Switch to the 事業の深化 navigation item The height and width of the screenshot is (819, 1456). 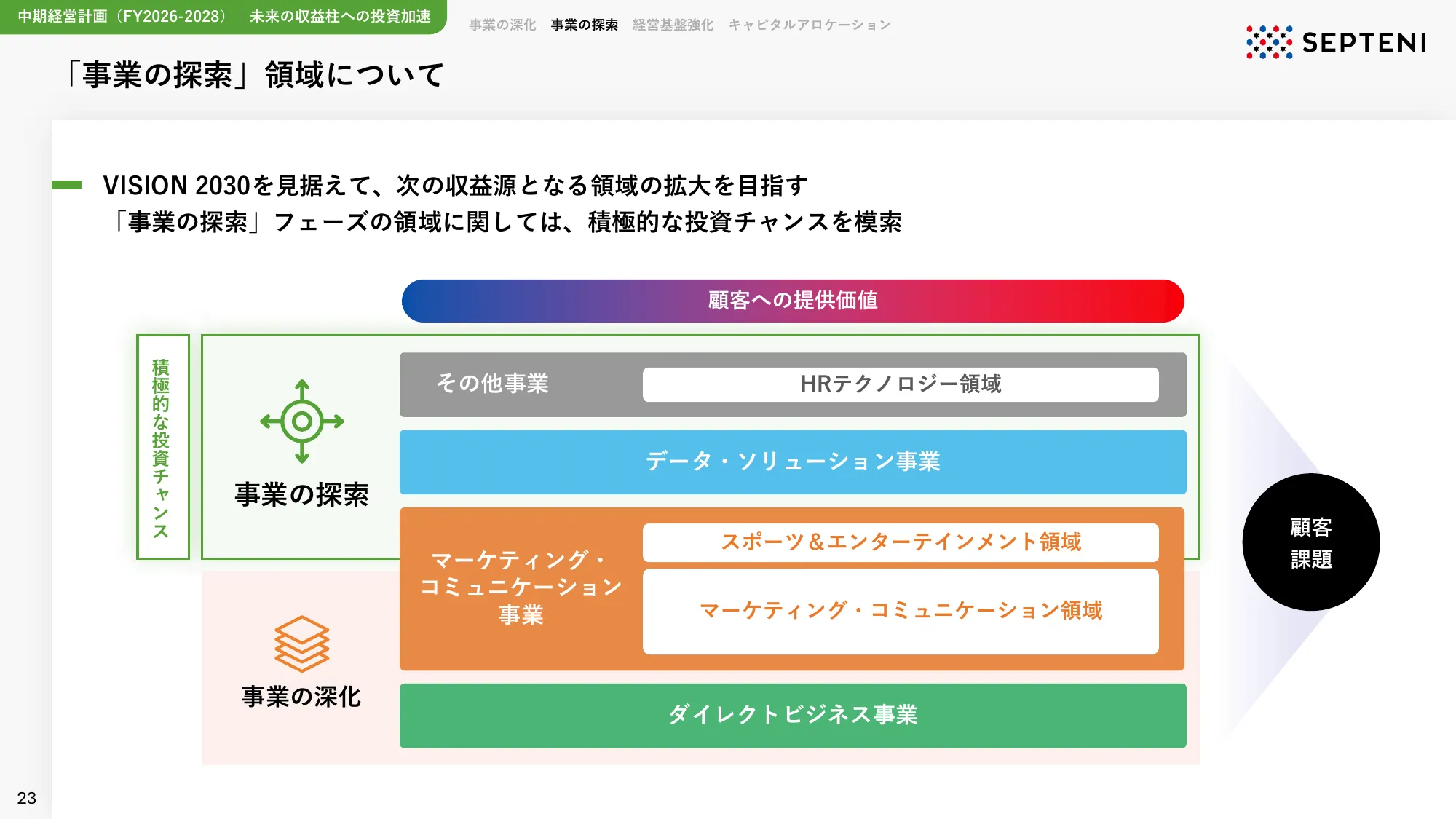point(501,24)
